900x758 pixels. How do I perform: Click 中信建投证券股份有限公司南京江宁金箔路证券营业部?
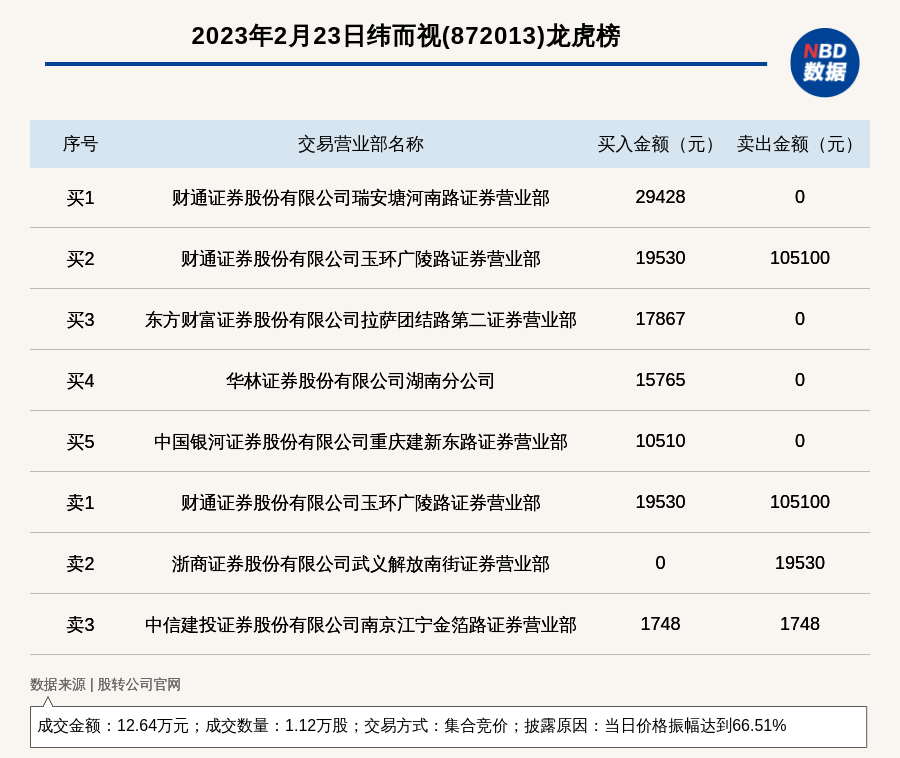360,624
